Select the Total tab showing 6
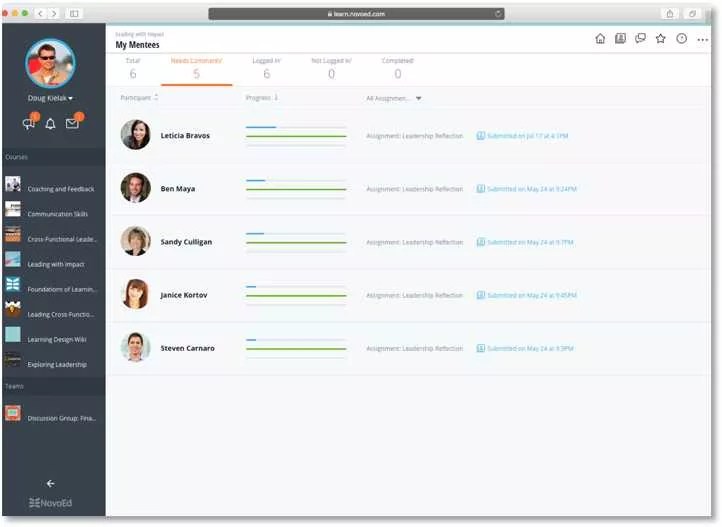 pos(133,69)
